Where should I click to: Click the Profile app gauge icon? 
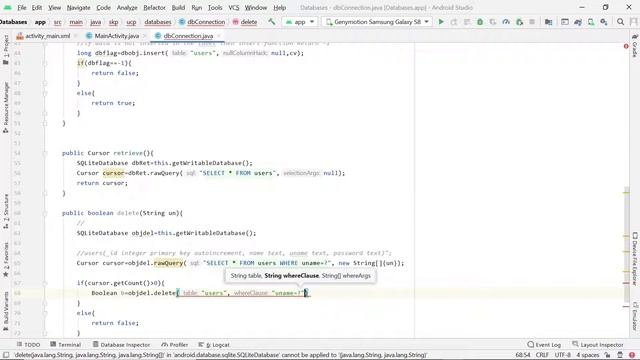tap(506, 22)
